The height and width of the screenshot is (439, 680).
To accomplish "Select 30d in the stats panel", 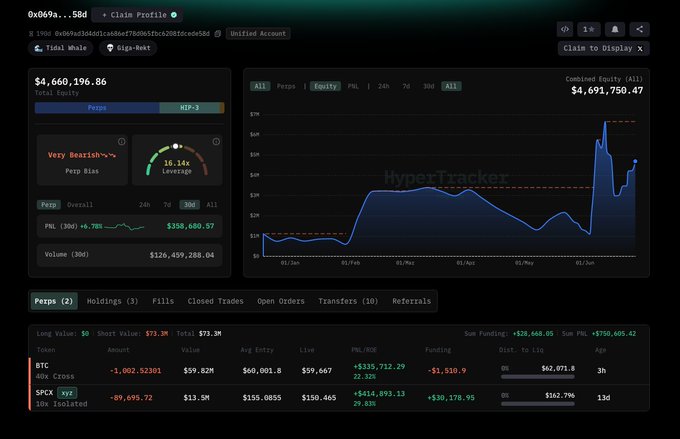I will (x=190, y=204).
